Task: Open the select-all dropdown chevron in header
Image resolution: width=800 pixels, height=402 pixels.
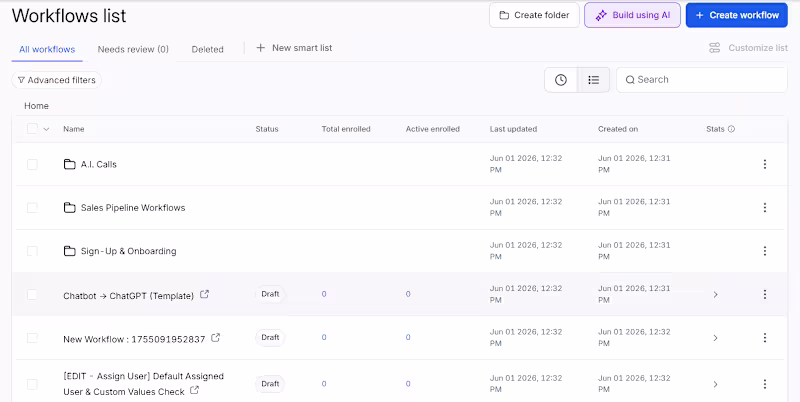Action: 46,129
